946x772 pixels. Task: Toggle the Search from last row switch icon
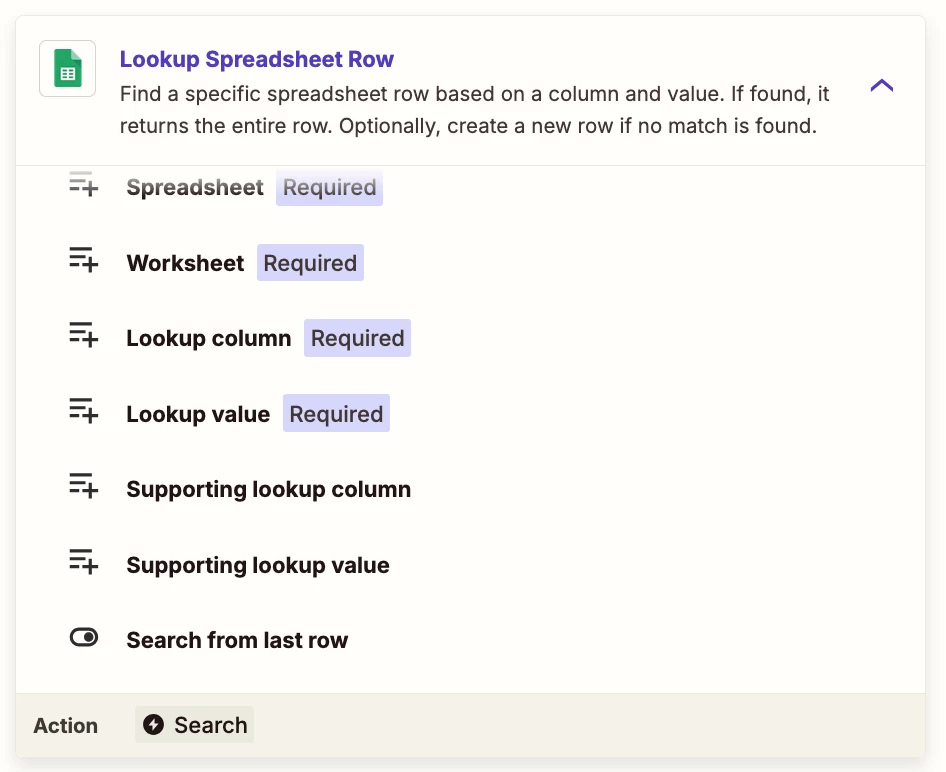[x=84, y=638]
